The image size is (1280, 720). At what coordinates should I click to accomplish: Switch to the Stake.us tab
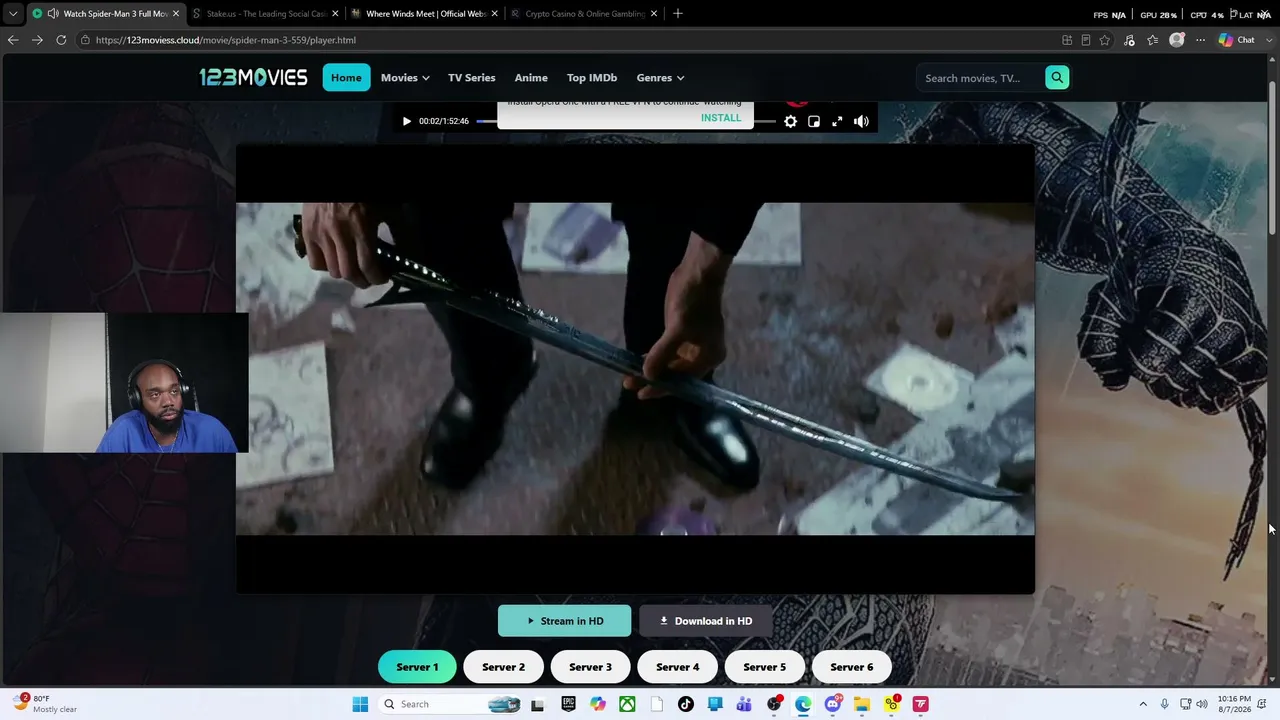click(265, 14)
